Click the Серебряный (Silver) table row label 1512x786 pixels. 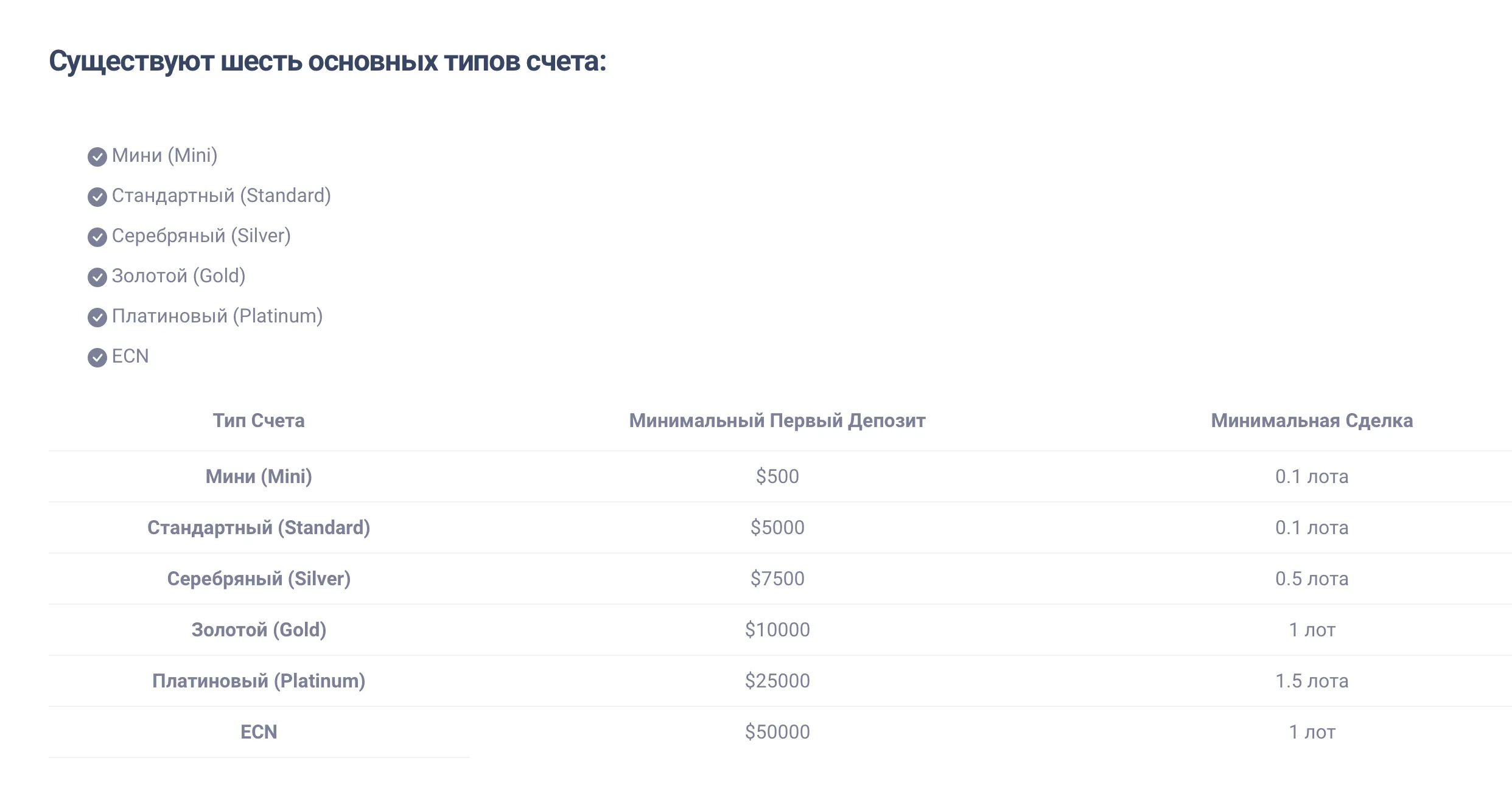point(259,579)
